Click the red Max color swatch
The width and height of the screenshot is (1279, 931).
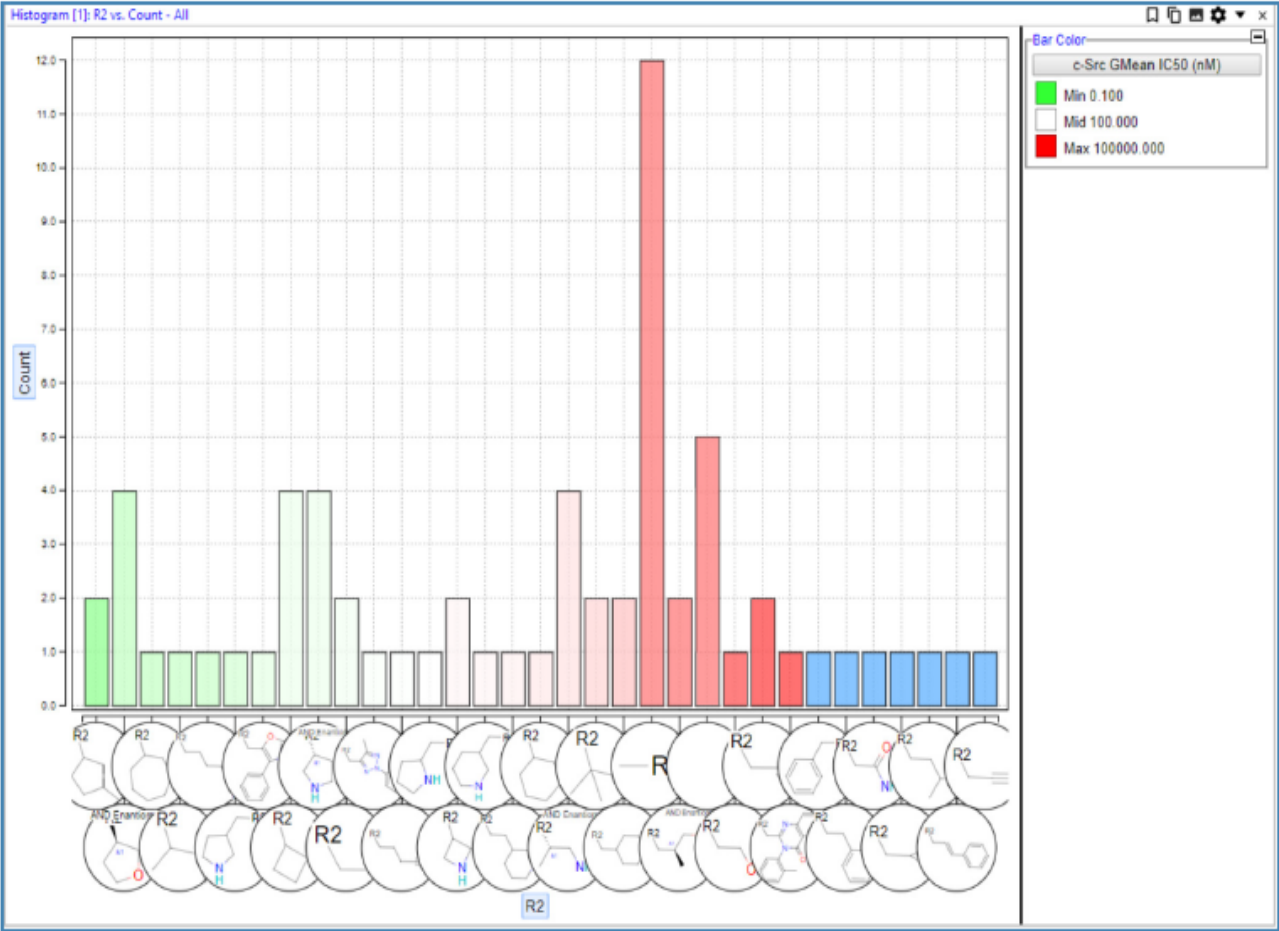pos(1047,148)
